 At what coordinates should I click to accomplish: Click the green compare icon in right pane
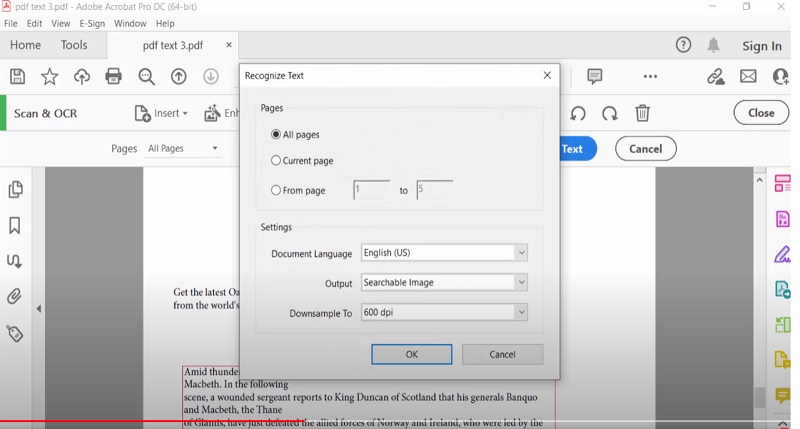pyautogui.click(x=782, y=324)
